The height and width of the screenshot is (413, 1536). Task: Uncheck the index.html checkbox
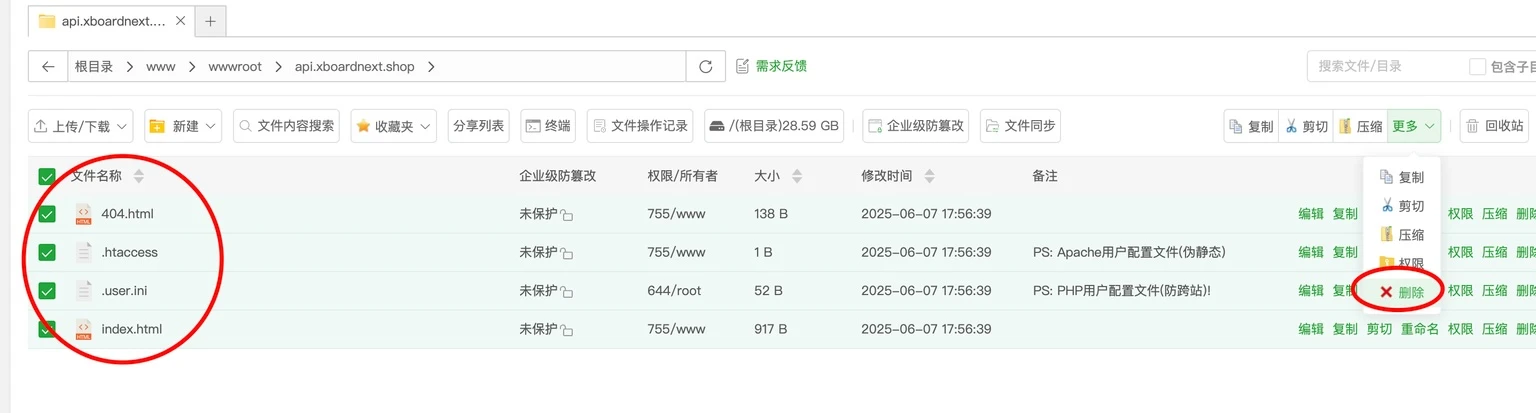(47, 329)
